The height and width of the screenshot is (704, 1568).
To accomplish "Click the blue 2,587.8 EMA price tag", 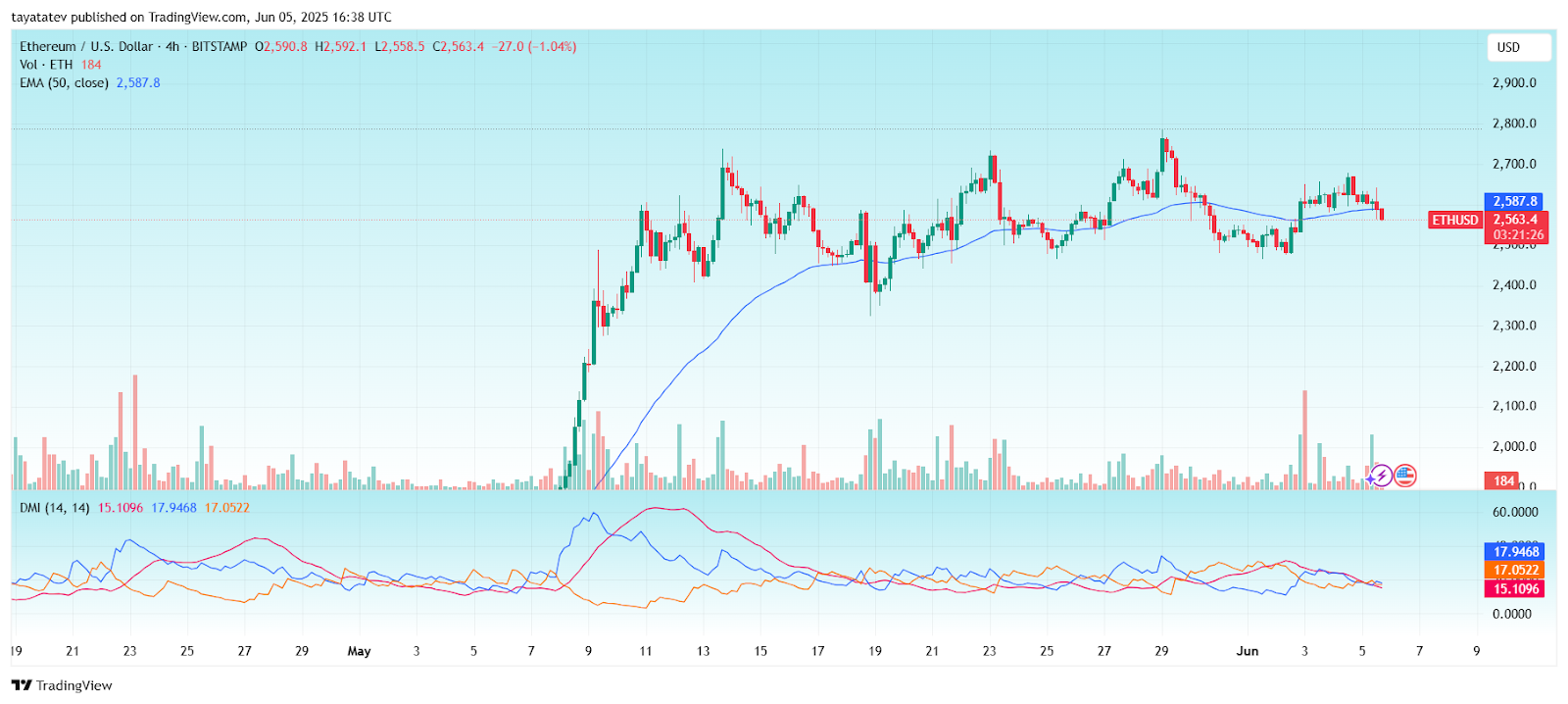I will pos(1514,201).
